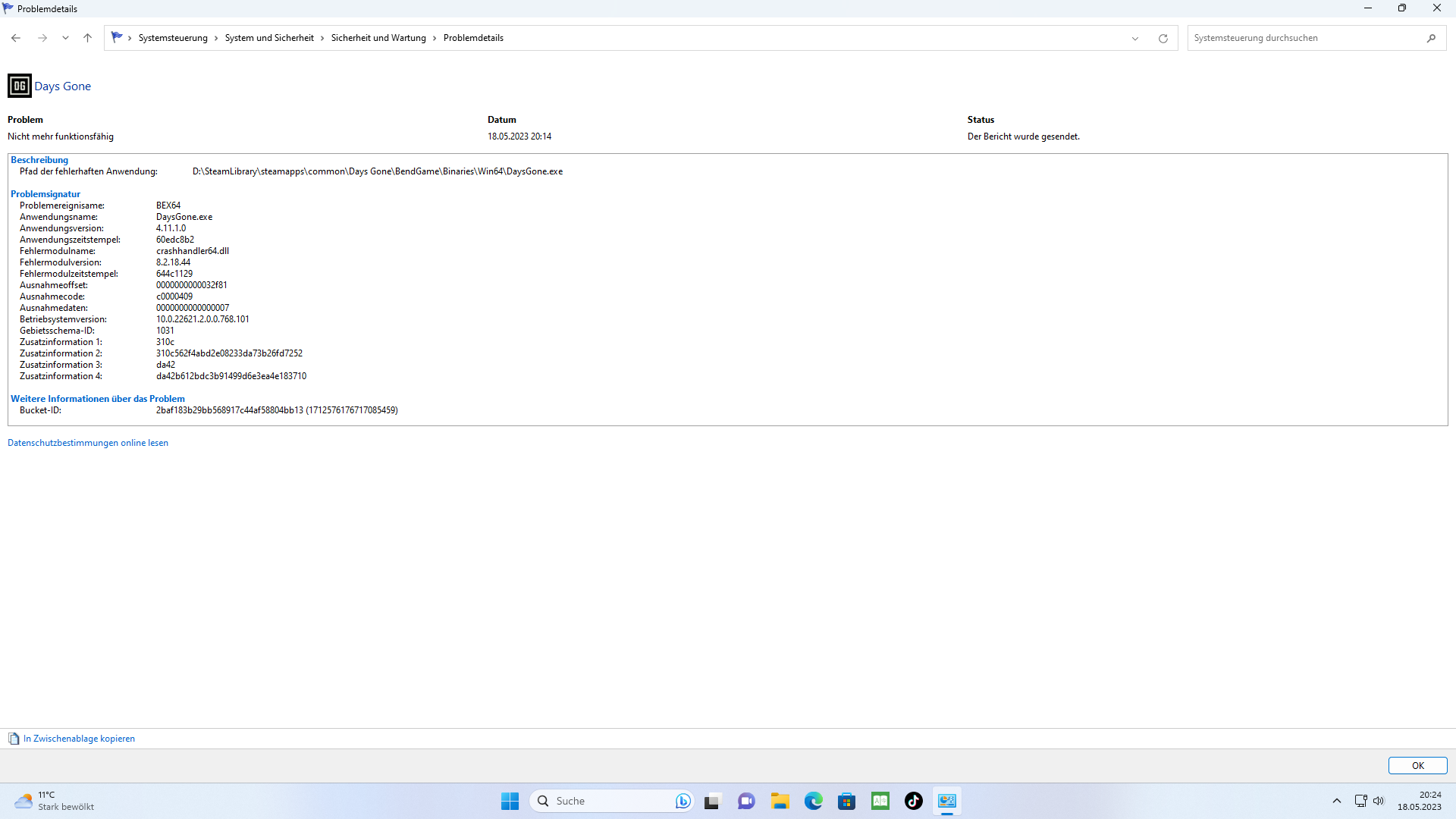
Task: Click the clipboard copy icon
Action: pos(14,739)
